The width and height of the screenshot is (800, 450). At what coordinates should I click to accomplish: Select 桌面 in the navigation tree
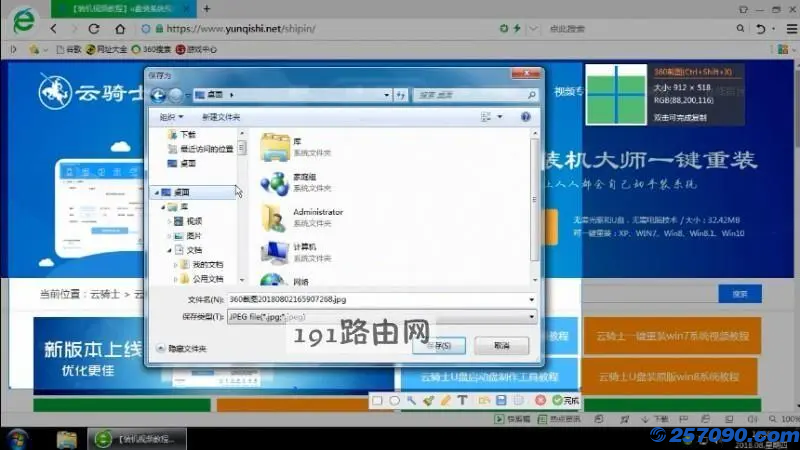coord(181,192)
